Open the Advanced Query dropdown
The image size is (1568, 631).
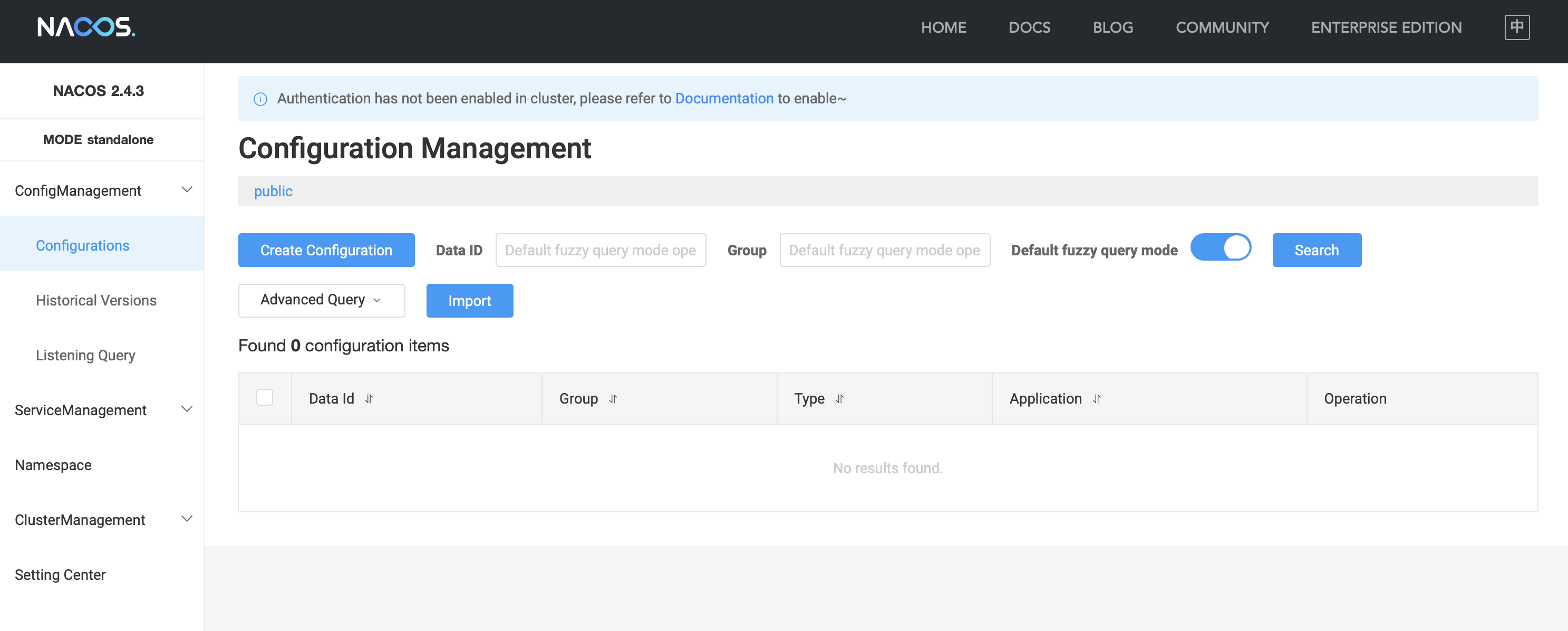coord(322,300)
